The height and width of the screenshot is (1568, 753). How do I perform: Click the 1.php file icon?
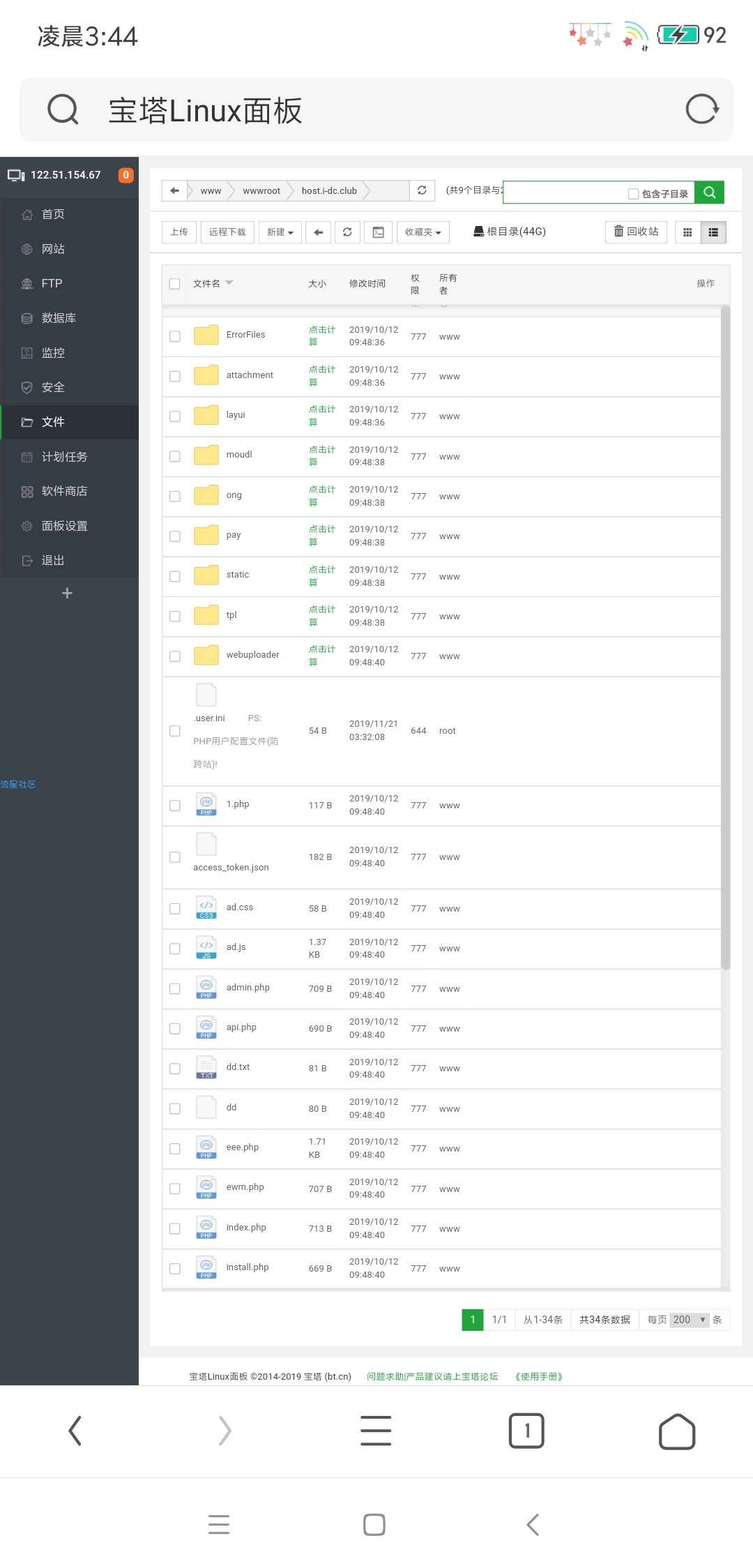[206, 804]
